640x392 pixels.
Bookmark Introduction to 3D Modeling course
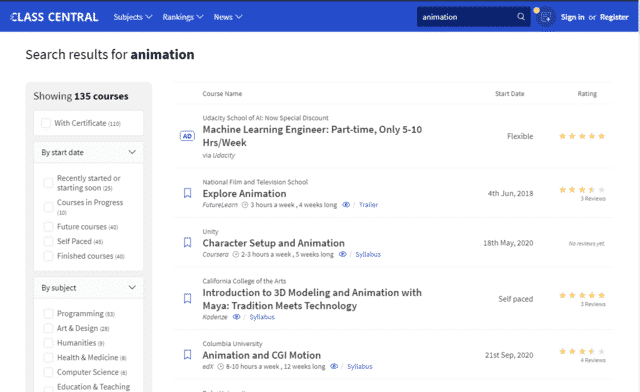click(x=187, y=298)
